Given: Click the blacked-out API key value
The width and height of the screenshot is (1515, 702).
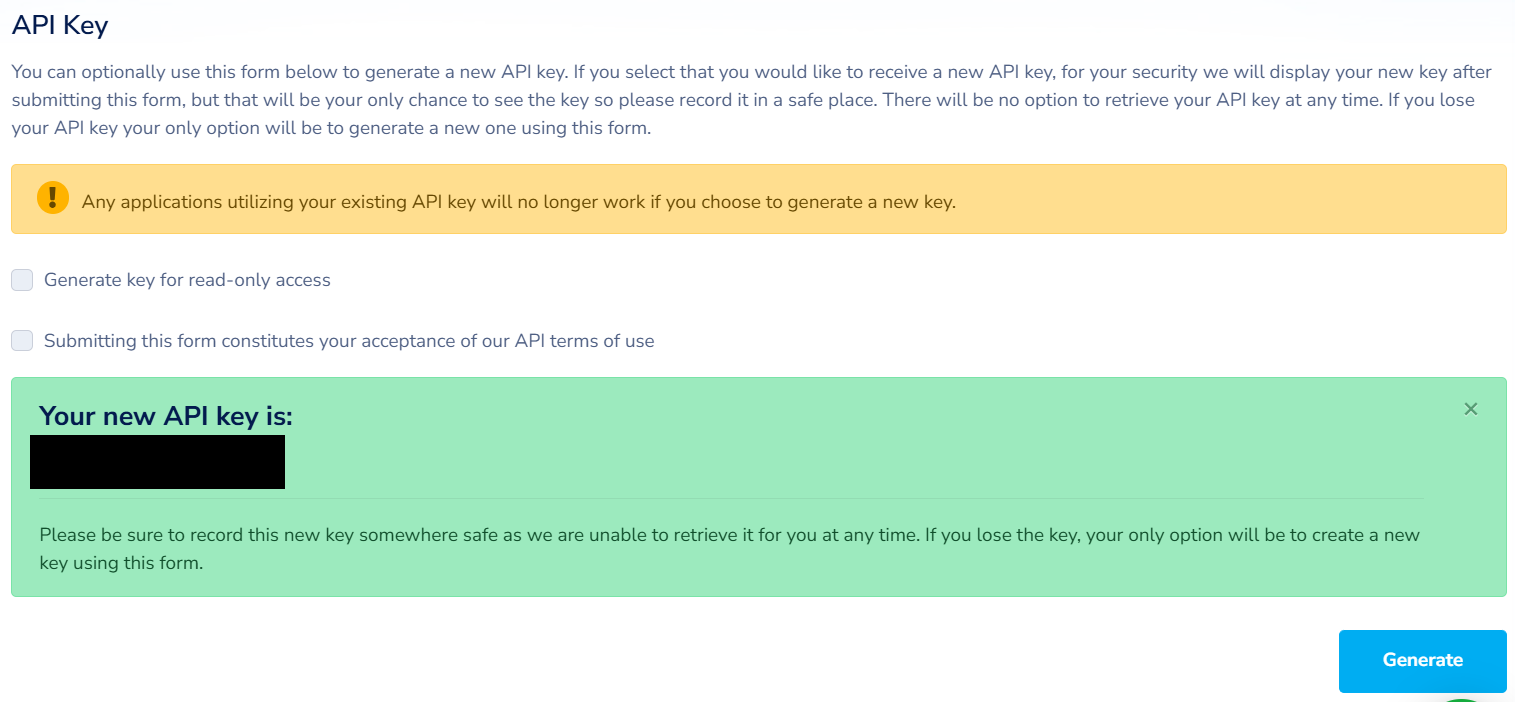Looking at the screenshot, I should click(x=157, y=462).
